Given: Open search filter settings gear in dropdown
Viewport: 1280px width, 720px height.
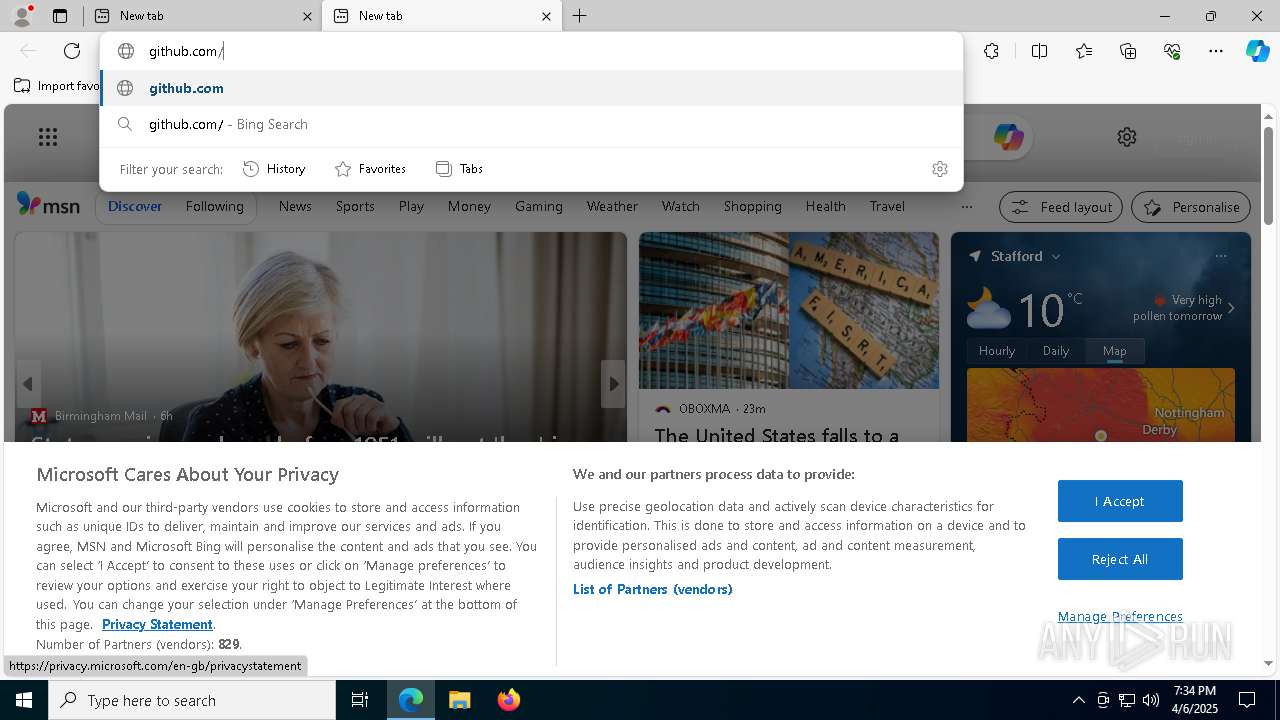Looking at the screenshot, I should point(939,169).
